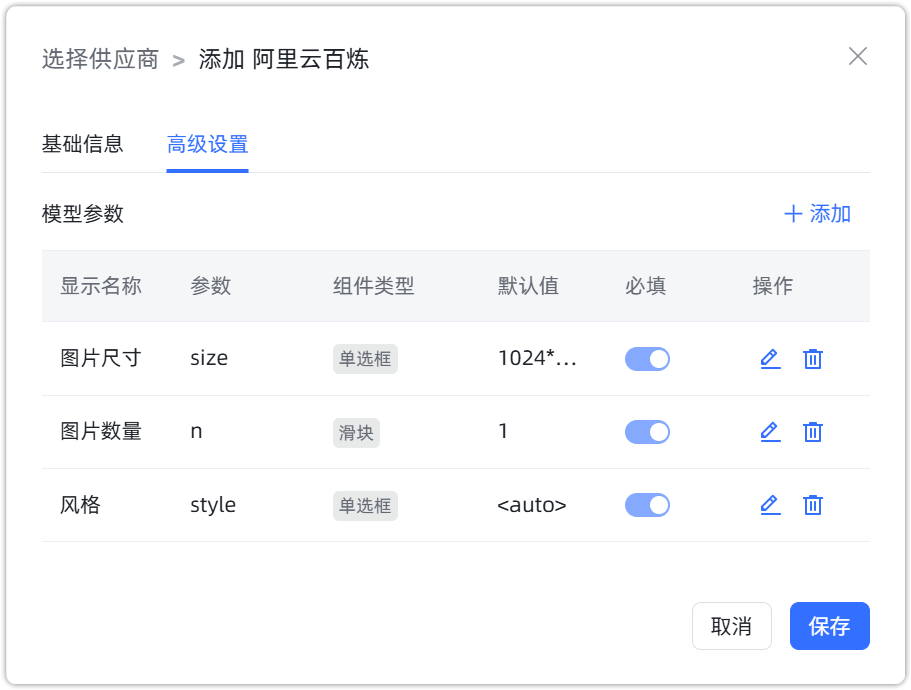Go back via the 选择供应商 breadcrumb
Image resolution: width=911 pixels, height=690 pixels.
coord(99,58)
